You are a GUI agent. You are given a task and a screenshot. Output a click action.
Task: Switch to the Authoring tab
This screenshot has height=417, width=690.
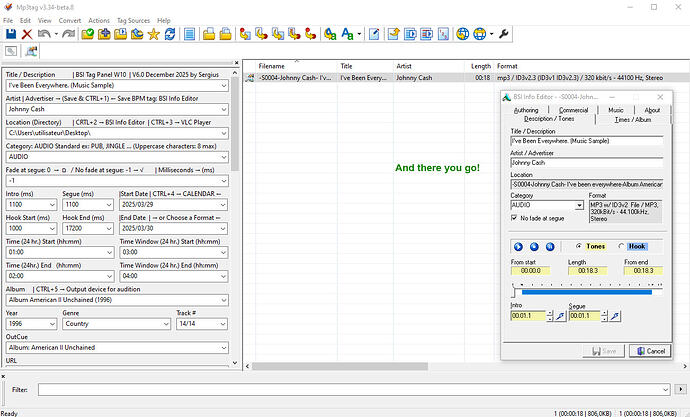coord(526,110)
